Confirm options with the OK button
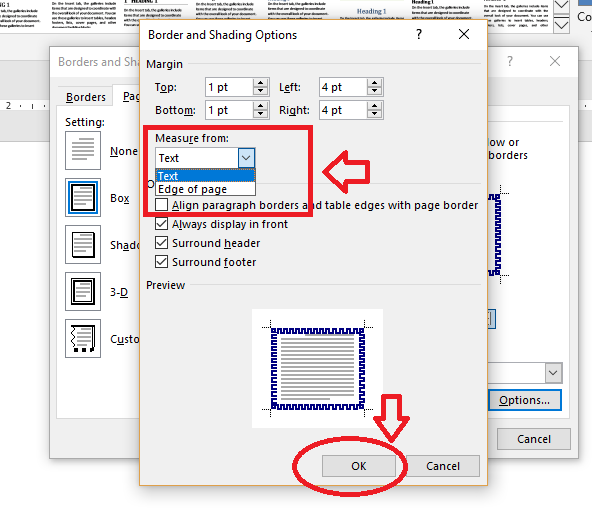Viewport: 592px width, 514px height. coord(359,466)
